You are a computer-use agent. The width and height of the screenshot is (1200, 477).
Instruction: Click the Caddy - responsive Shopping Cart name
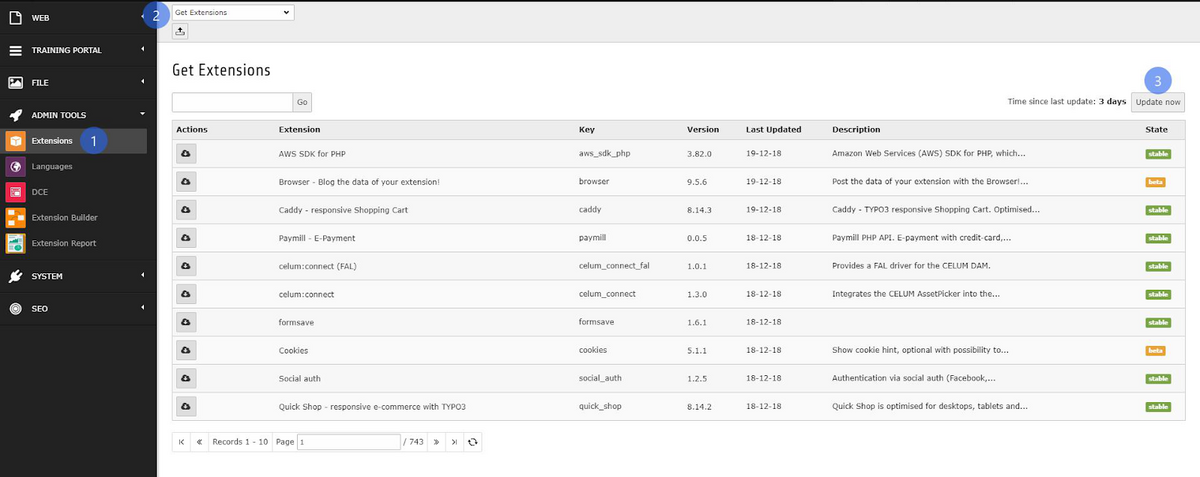coord(343,210)
